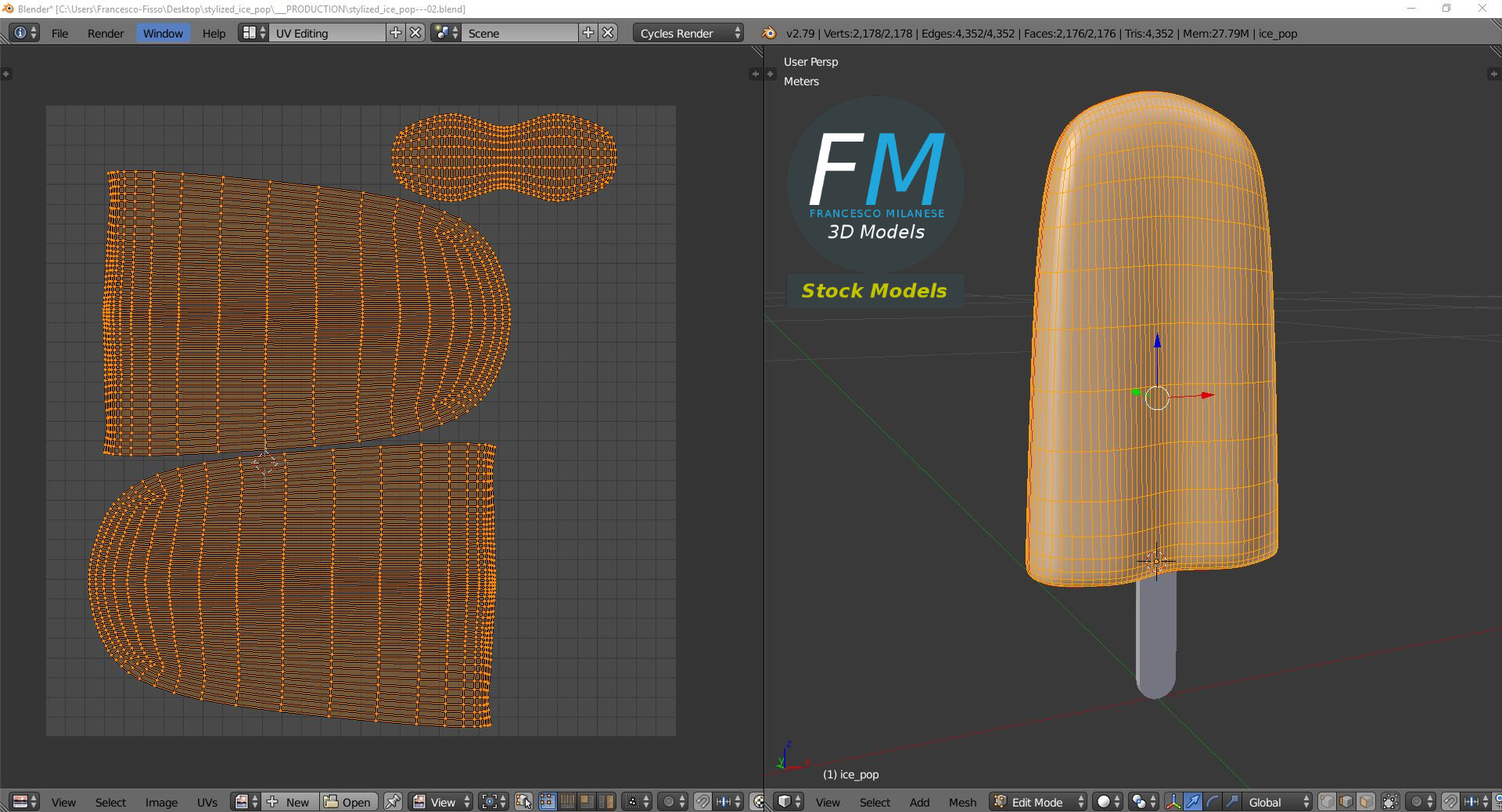Select the rotate manipulator in 3D view header
1502x812 pixels.
pos(1213,802)
